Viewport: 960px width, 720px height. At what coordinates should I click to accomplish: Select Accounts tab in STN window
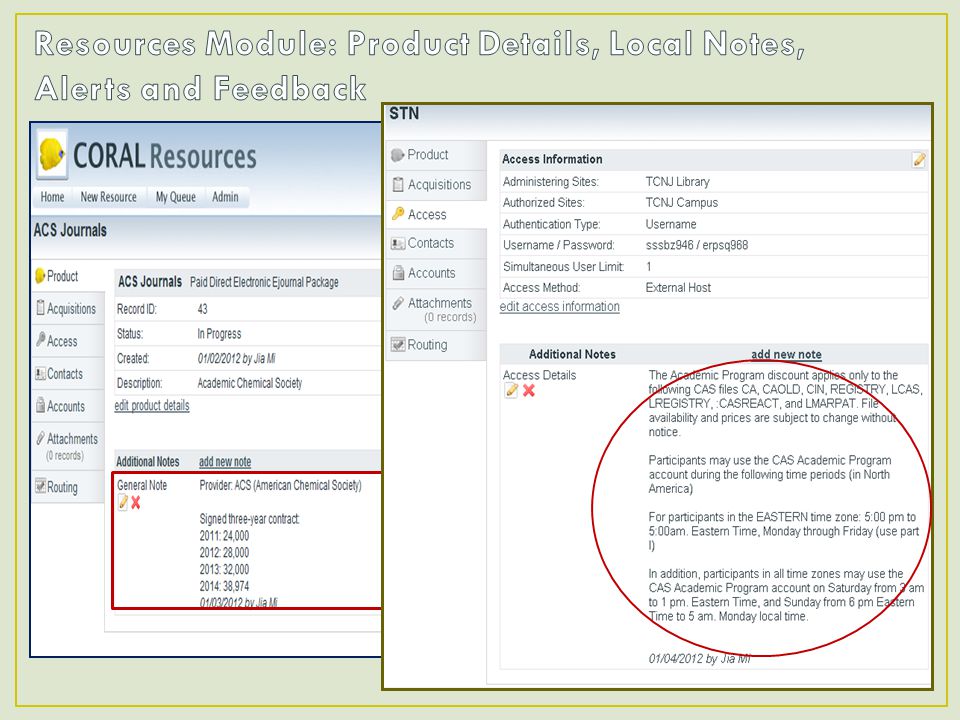coord(437,273)
